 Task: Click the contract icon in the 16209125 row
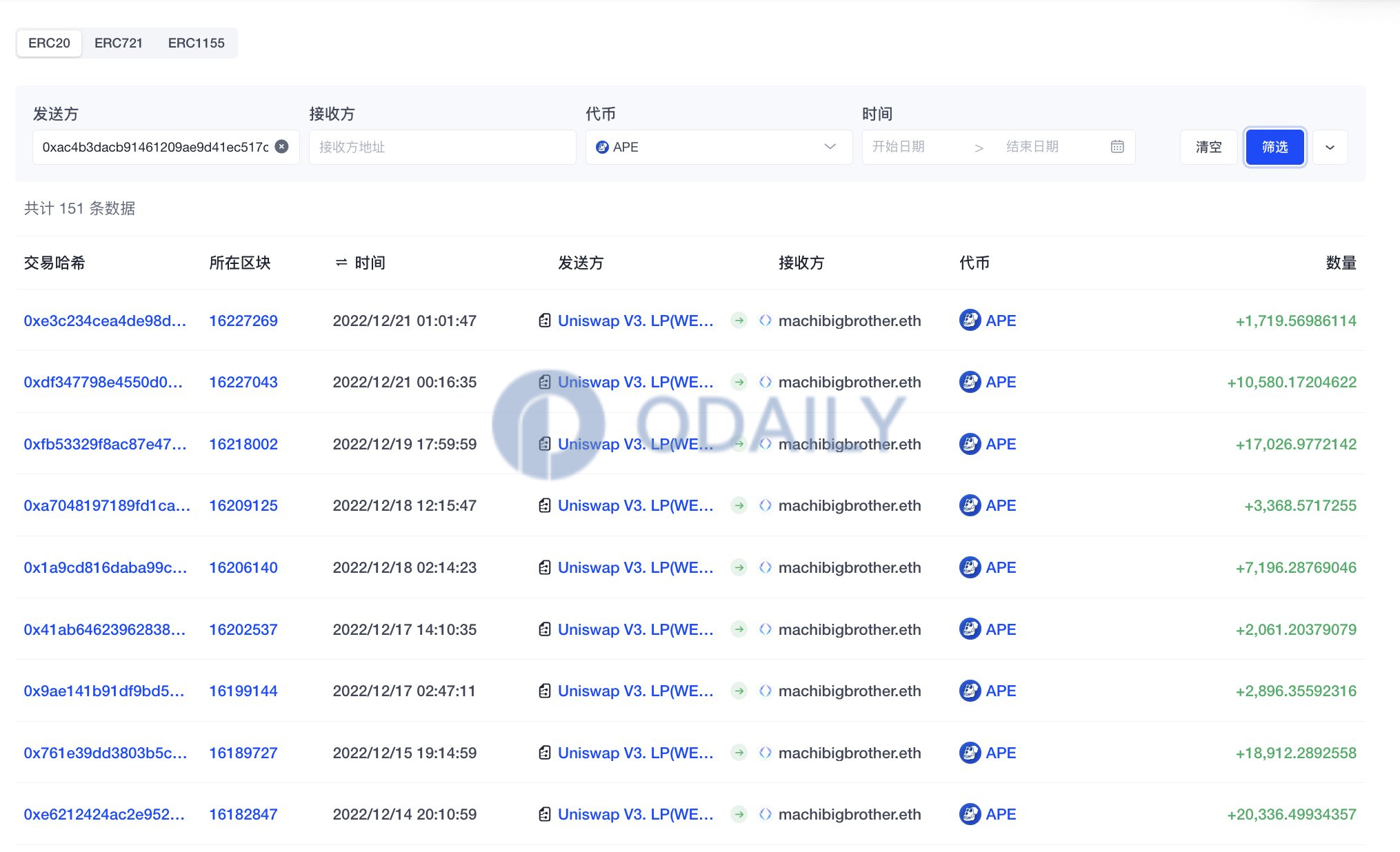[544, 505]
